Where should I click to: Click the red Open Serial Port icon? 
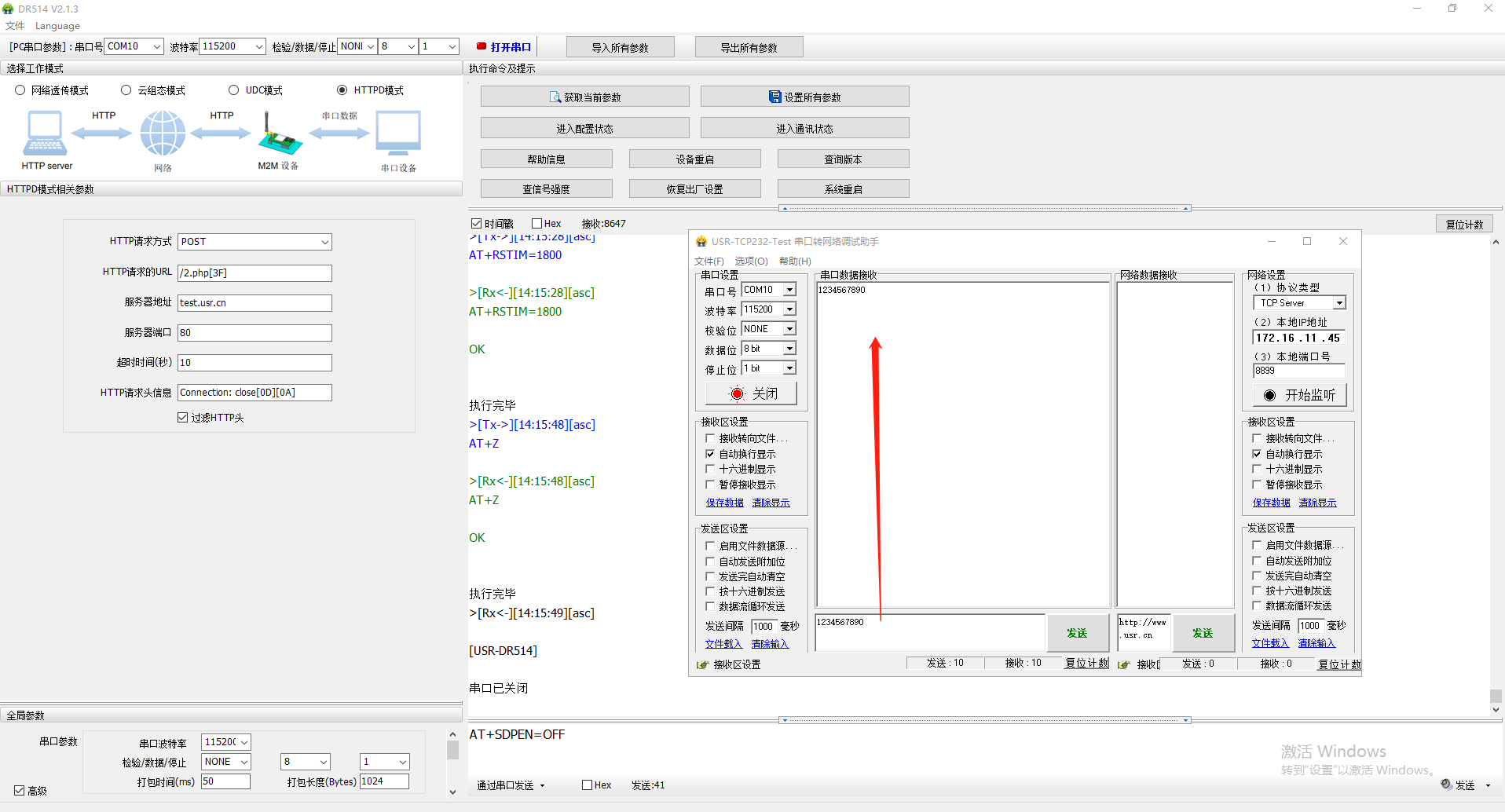click(482, 47)
